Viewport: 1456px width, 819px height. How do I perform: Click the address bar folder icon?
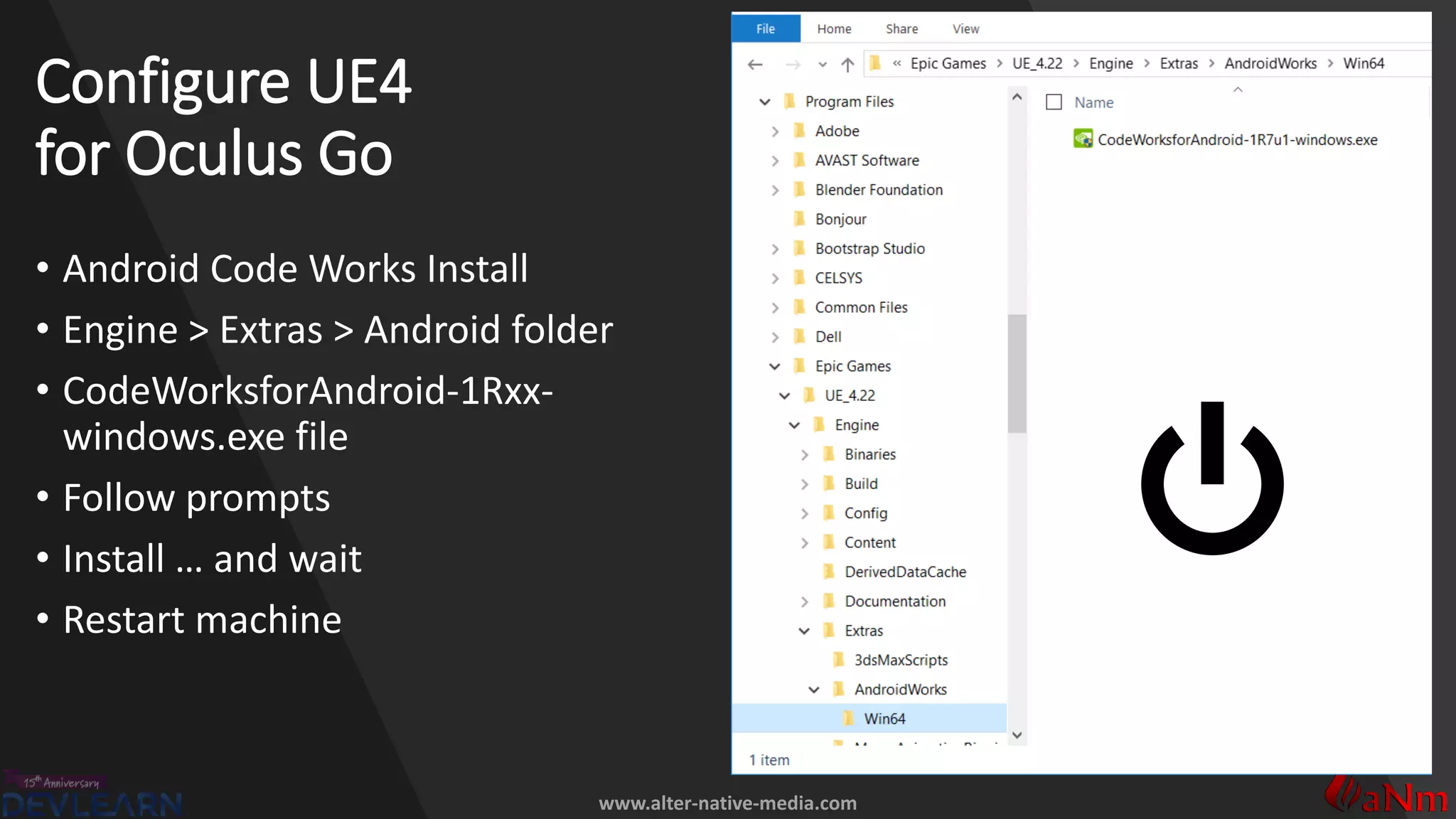coord(876,63)
